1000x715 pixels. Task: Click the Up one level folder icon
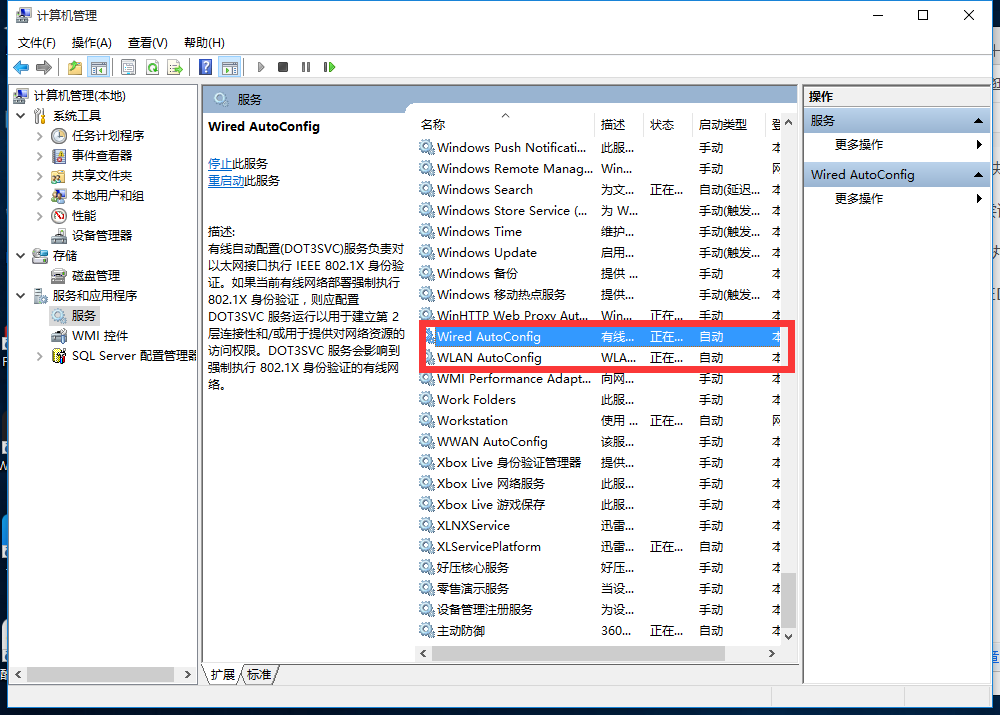75,67
